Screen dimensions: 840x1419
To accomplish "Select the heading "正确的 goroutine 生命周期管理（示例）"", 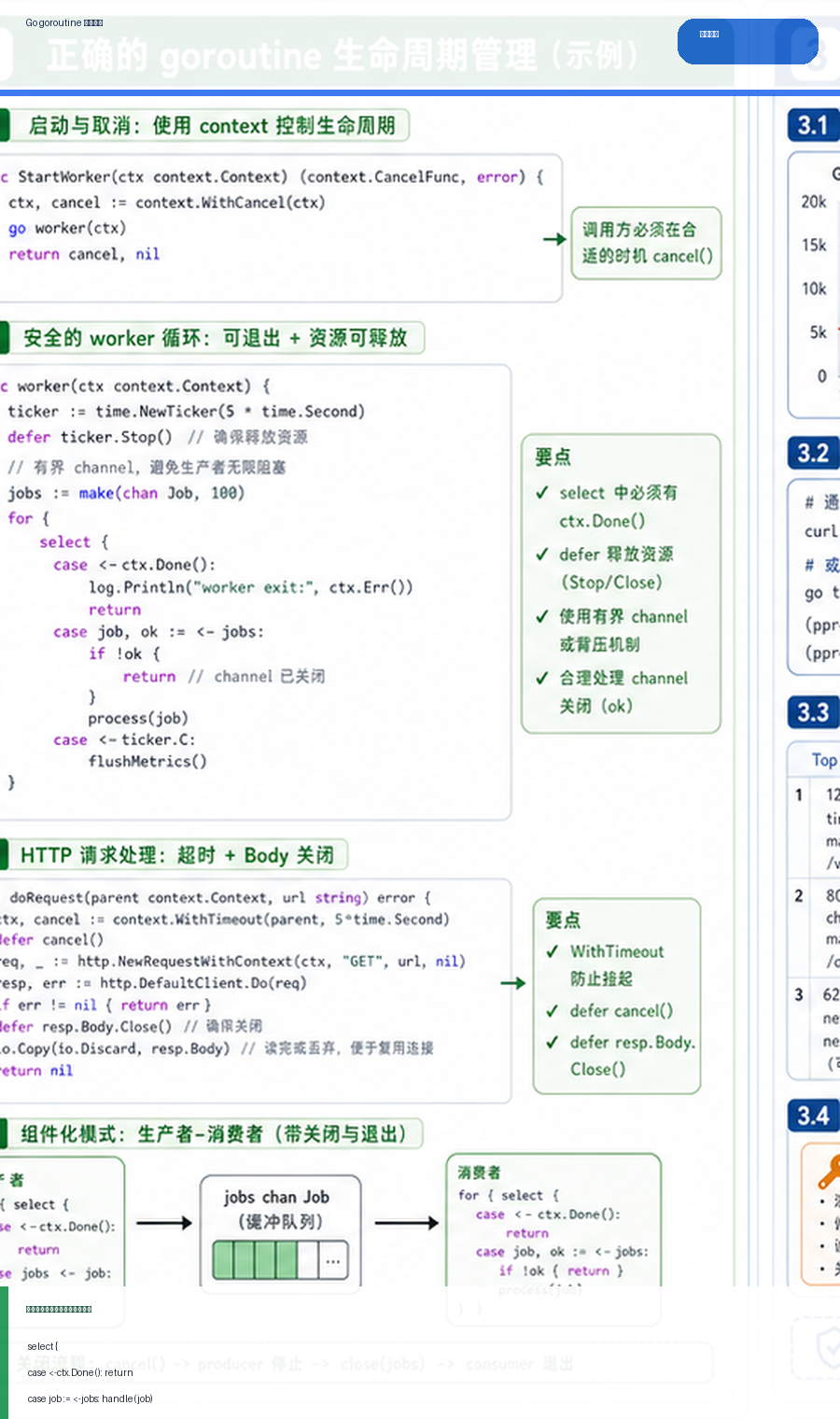I will pyautogui.click(x=344, y=56).
